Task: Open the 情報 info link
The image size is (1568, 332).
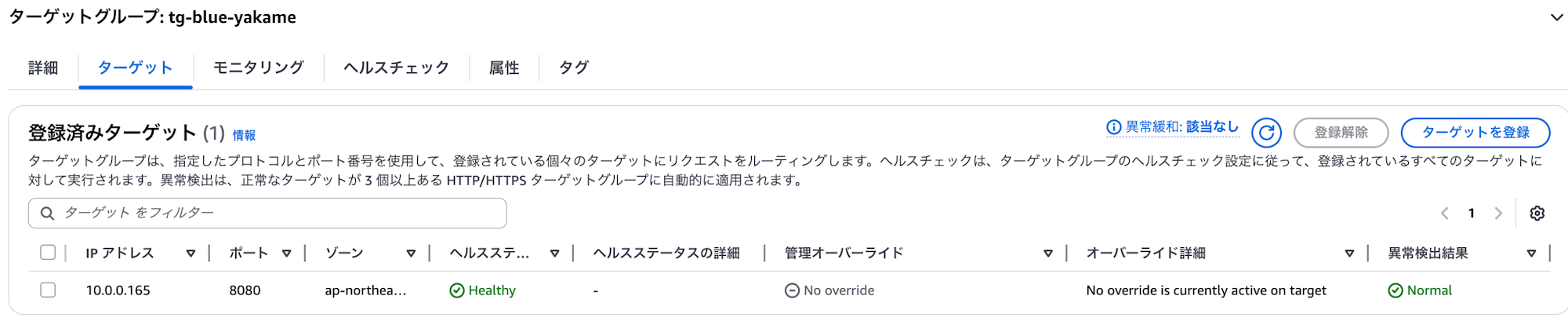Action: click(244, 135)
